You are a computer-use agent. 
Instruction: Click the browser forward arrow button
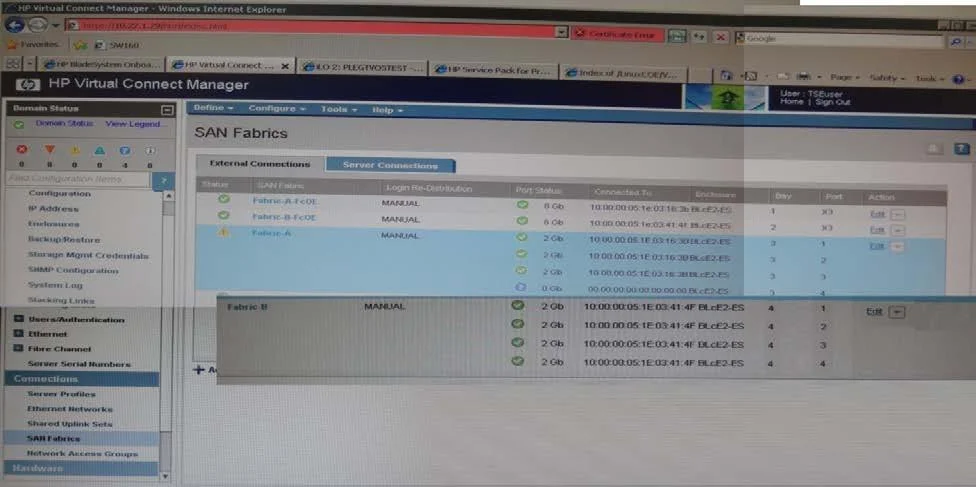[x=37, y=26]
